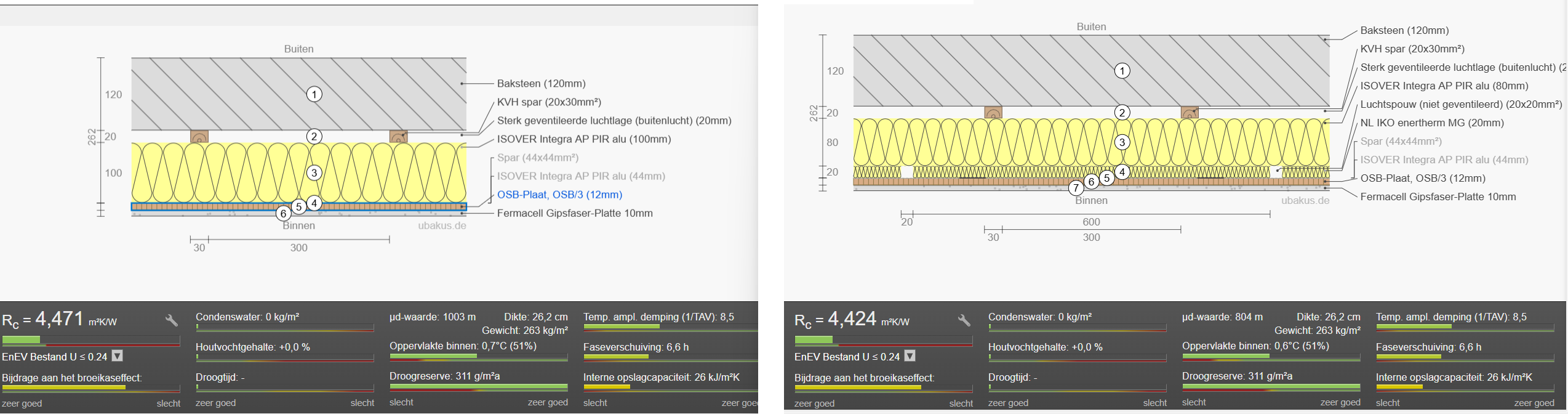Viewport: 1568px width, 414px height.
Task: Select greyed Spar (44x44mm²) in left diagram
Action: point(538,158)
